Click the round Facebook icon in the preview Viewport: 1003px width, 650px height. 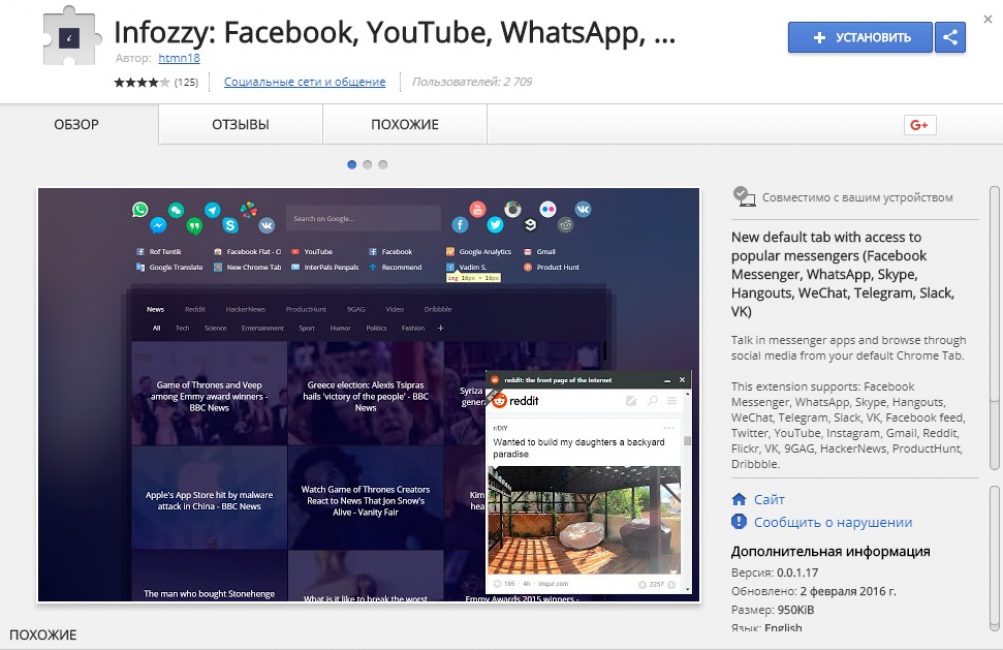click(460, 225)
